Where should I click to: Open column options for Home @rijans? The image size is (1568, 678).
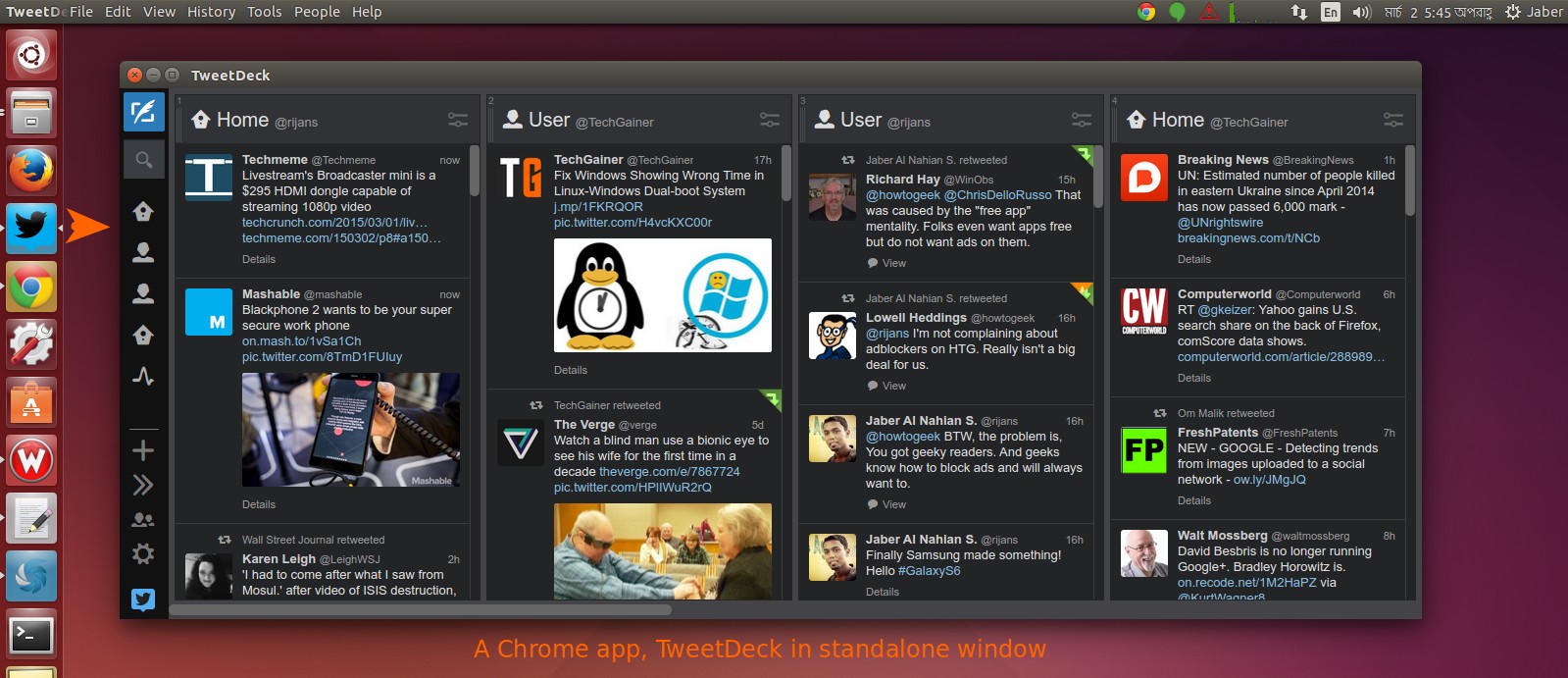click(x=458, y=120)
